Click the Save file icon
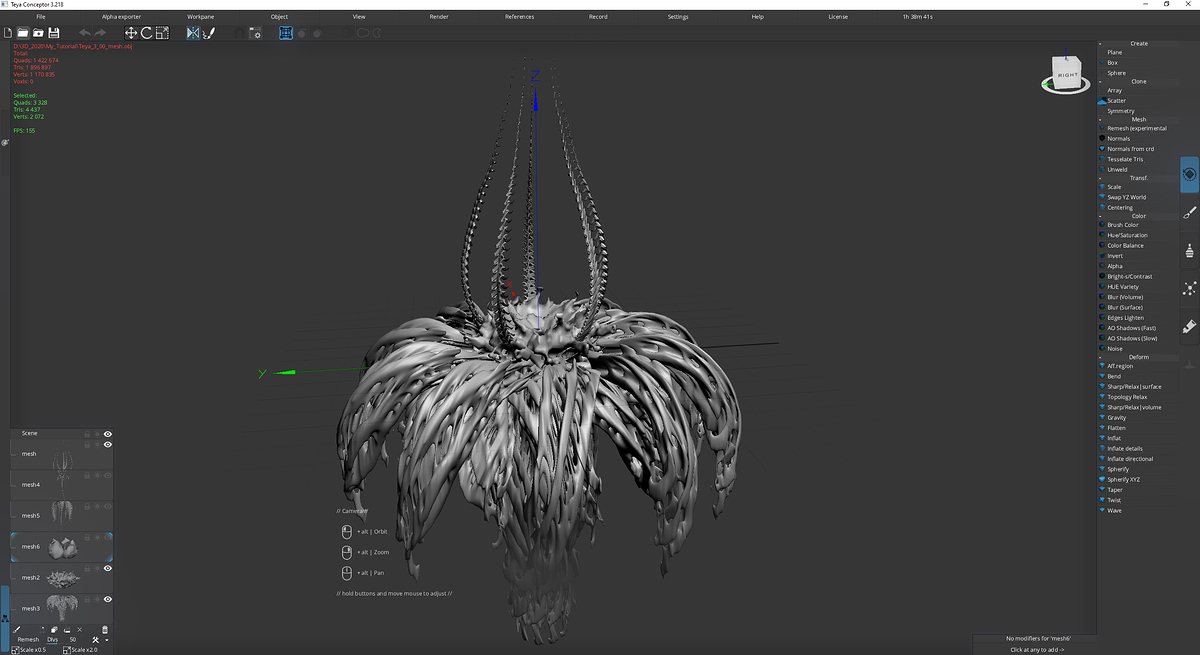This screenshot has height=655, width=1200. point(53,33)
